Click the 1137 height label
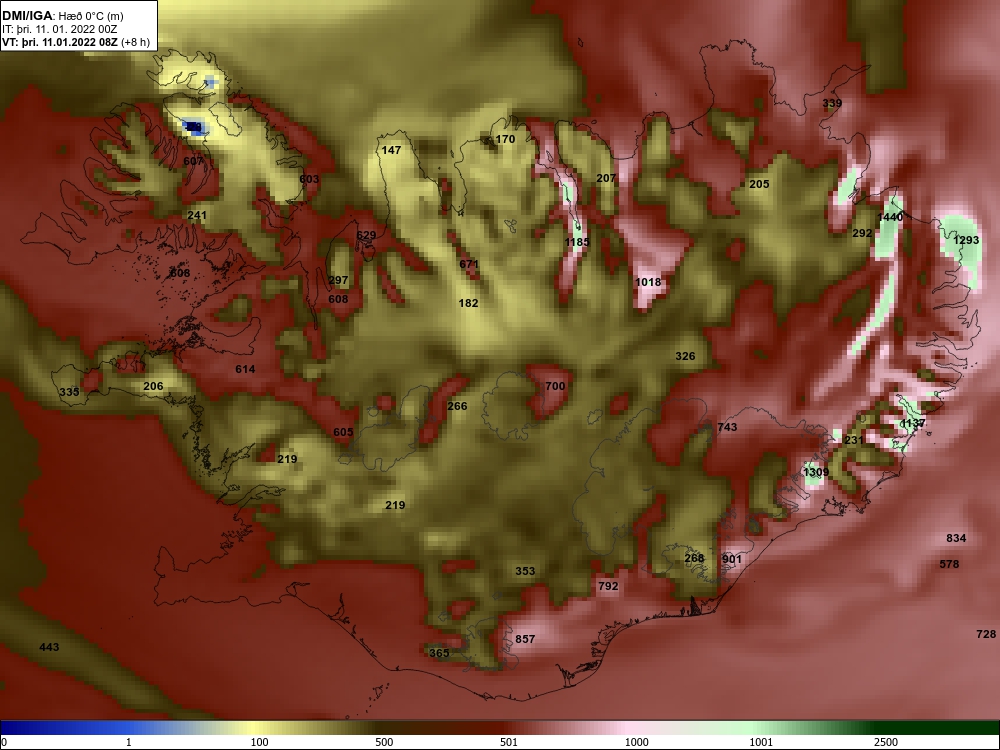 coord(913,423)
